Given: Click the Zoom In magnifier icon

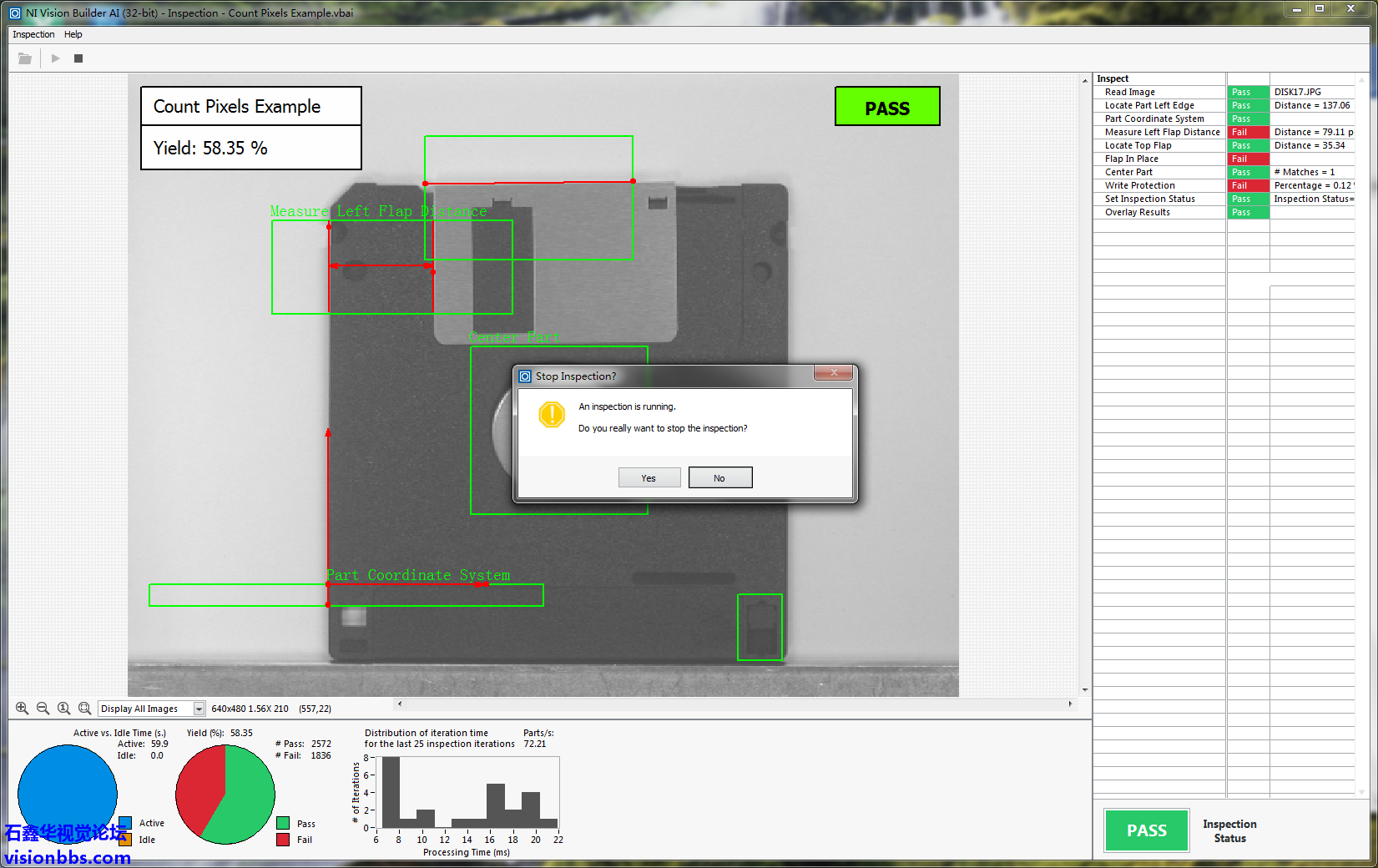Looking at the screenshot, I should click(x=22, y=709).
